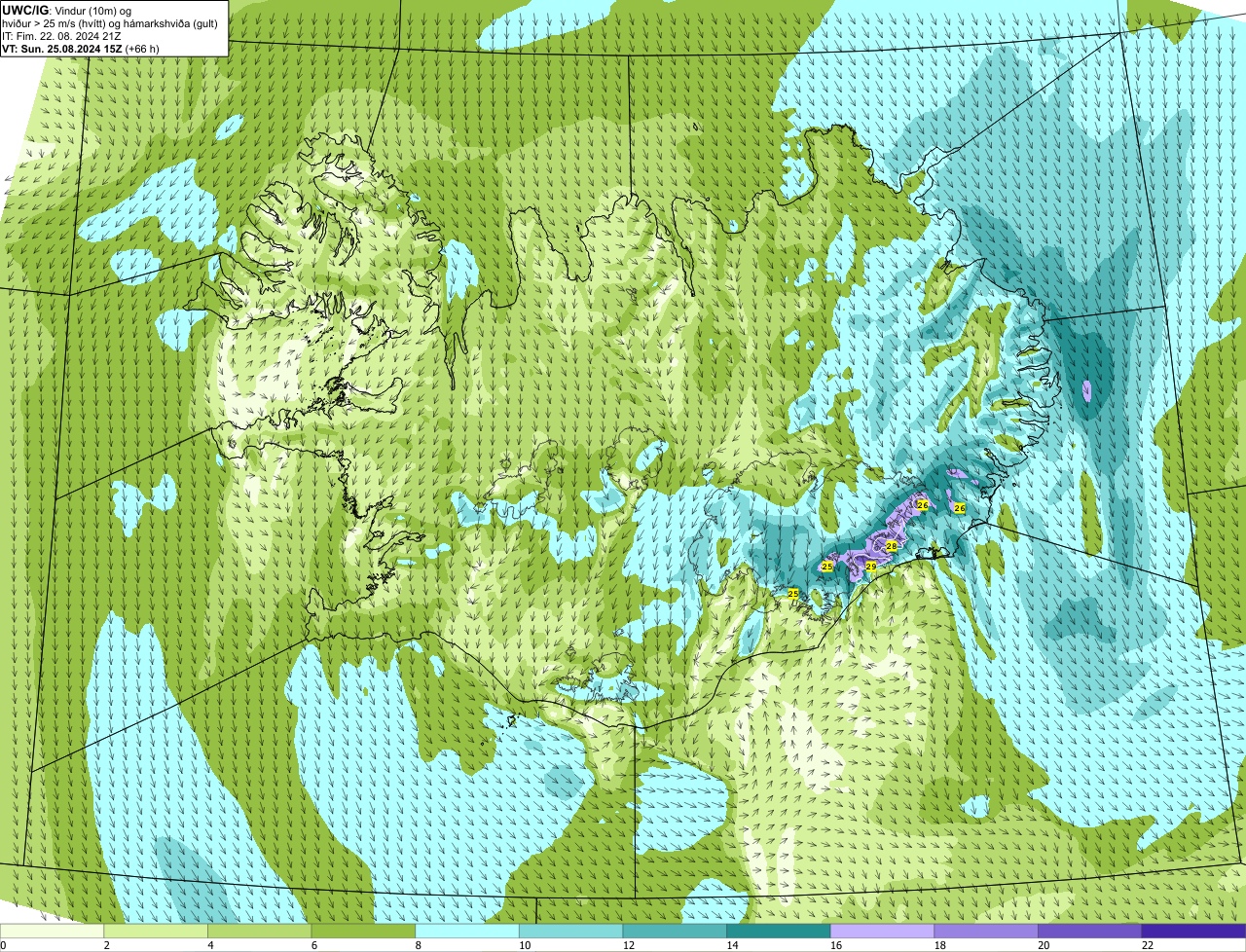Click the yellow gust label reading 29
The width and height of the screenshot is (1246, 952).
point(871,566)
